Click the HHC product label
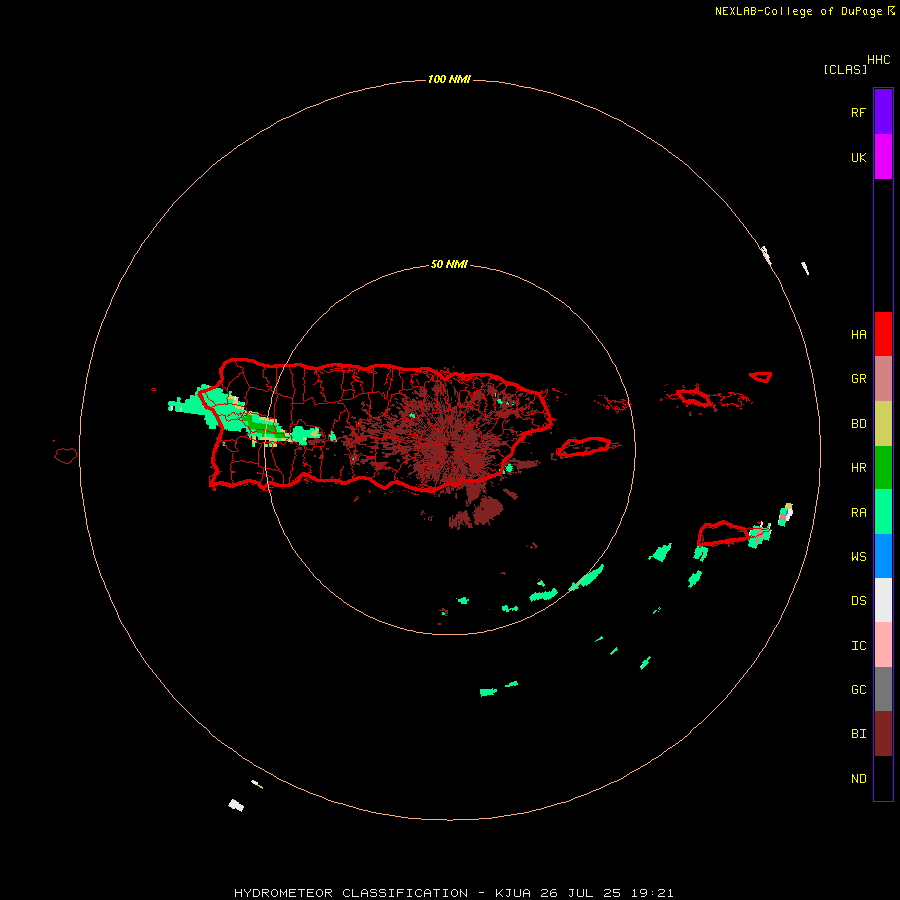The image size is (900, 900). [x=879, y=60]
